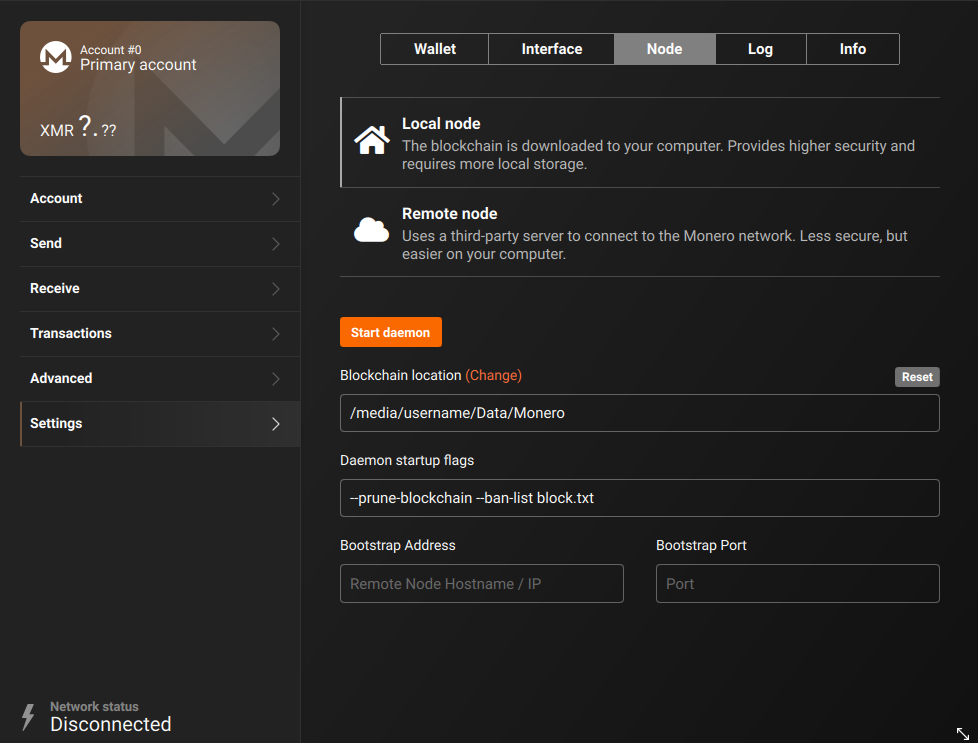Click the Start daemon button
The height and width of the screenshot is (743, 978).
click(x=390, y=332)
